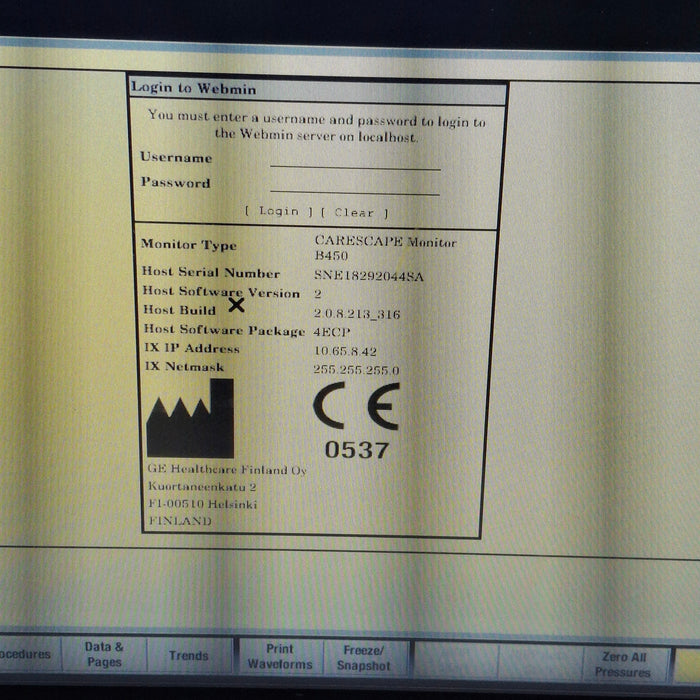Click the Host Build label
The height and width of the screenshot is (700, 700).
(x=179, y=310)
